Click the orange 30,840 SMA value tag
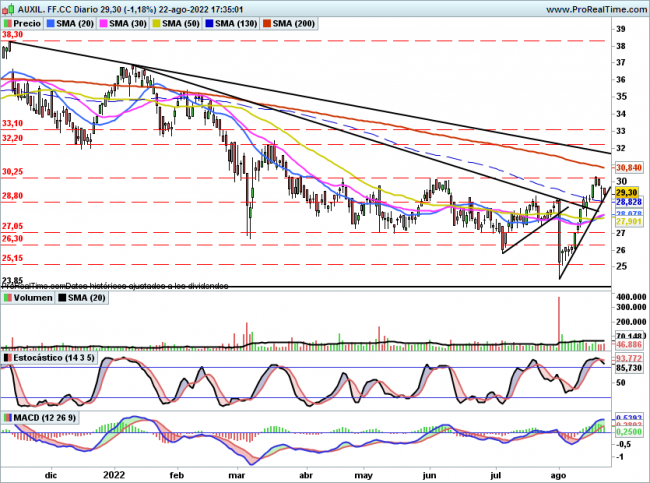Image resolution: width=650 pixels, height=483 pixels. pos(627,168)
